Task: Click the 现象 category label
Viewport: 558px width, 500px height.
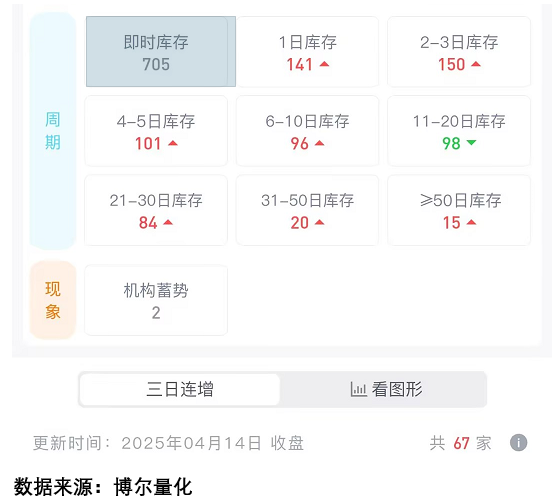Action: (x=53, y=300)
